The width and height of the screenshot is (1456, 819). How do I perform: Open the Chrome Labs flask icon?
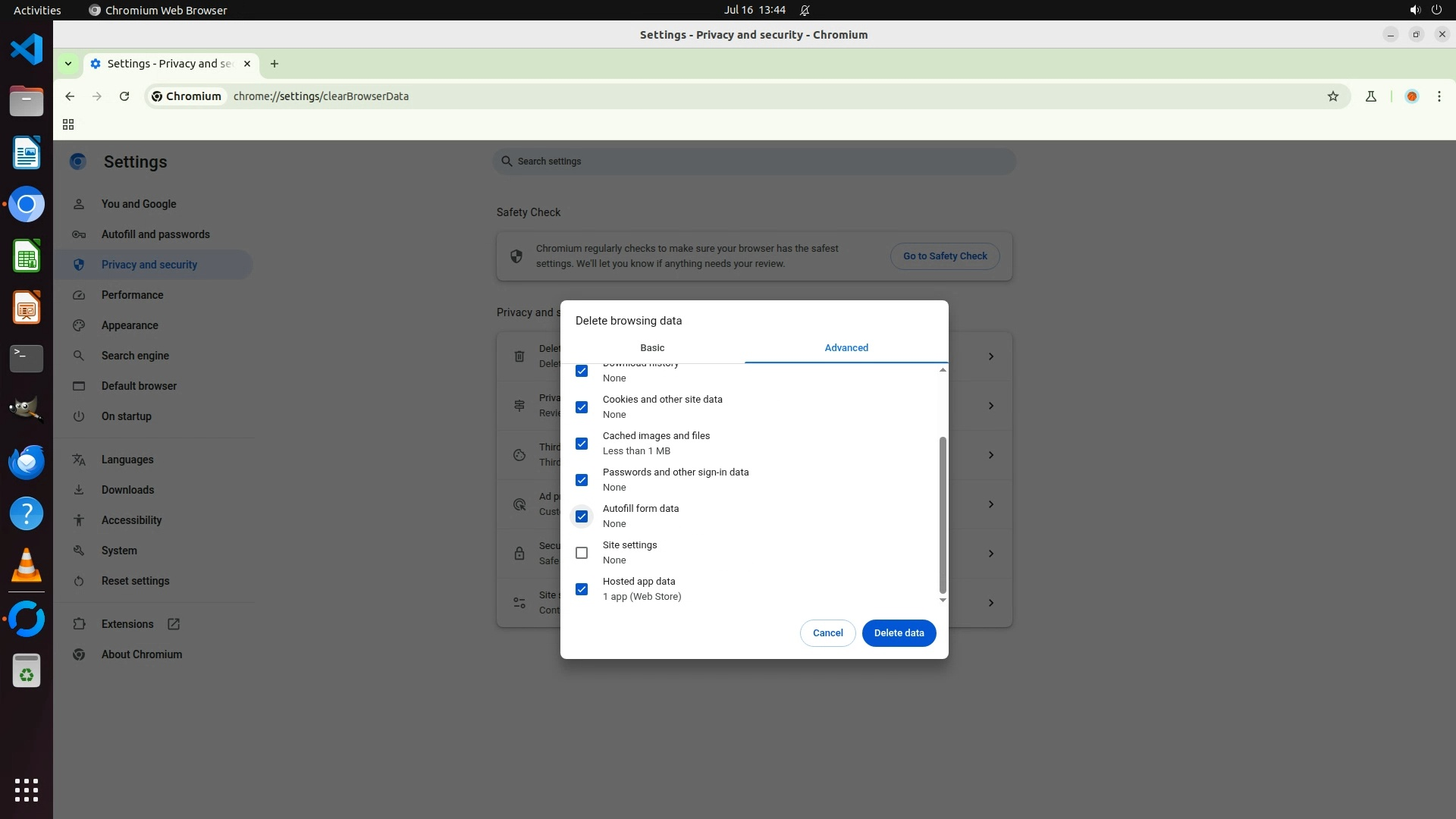tap(1370, 96)
